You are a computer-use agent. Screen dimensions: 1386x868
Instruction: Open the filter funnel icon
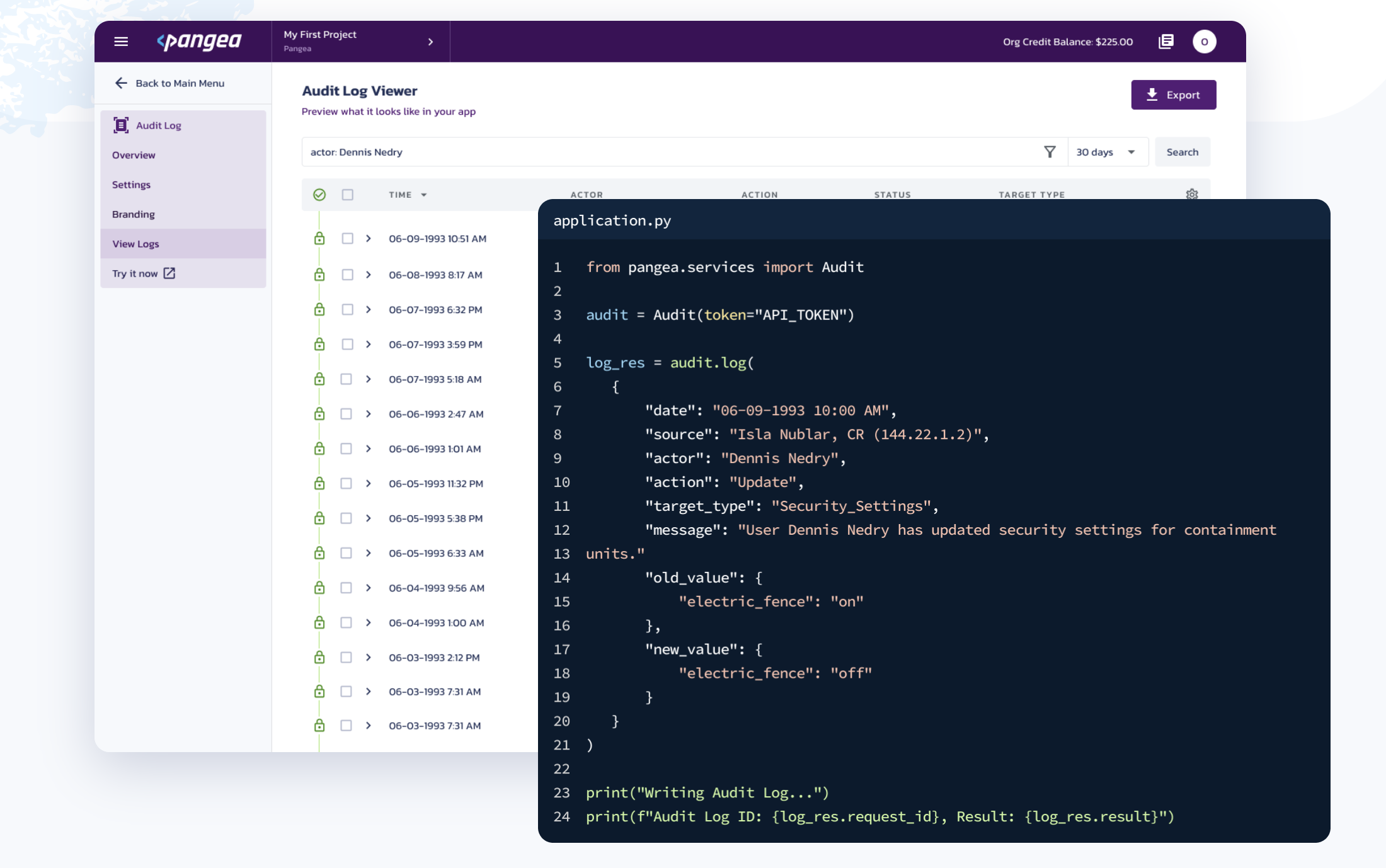(1050, 152)
